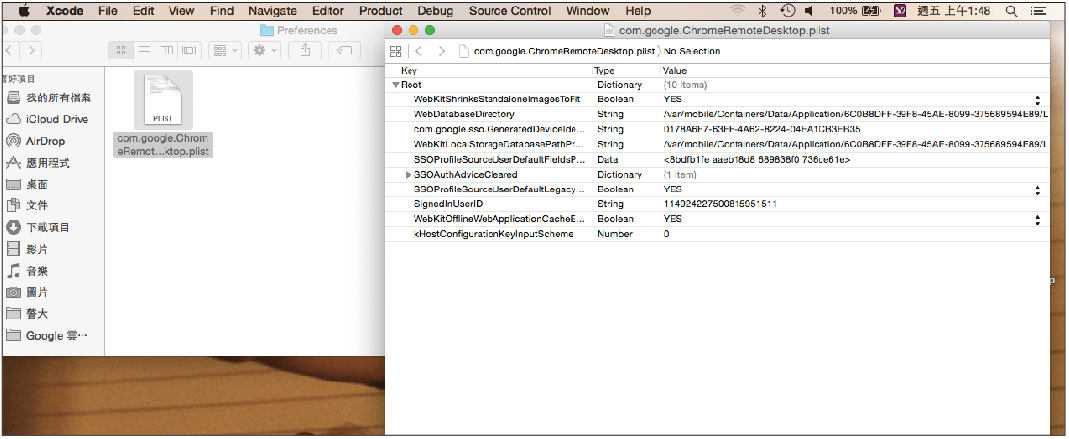1069x439 pixels.
Task: Open the Debug menu
Action: pyautogui.click(x=435, y=11)
